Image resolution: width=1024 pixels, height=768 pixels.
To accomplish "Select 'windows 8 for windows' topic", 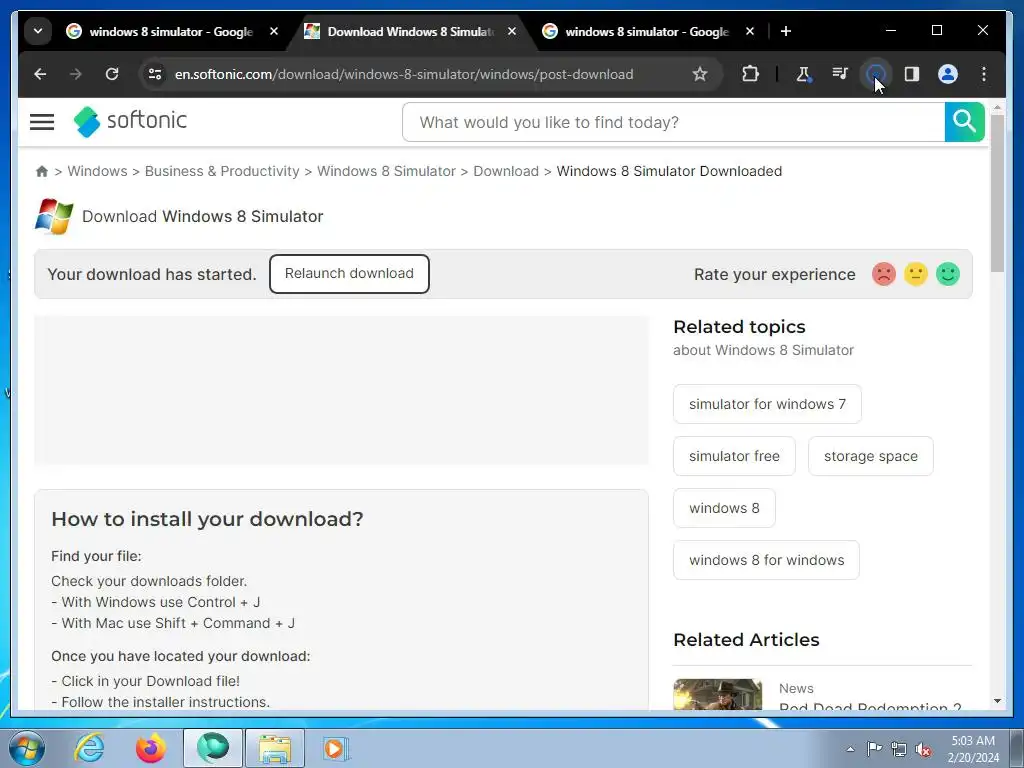I will point(766,560).
